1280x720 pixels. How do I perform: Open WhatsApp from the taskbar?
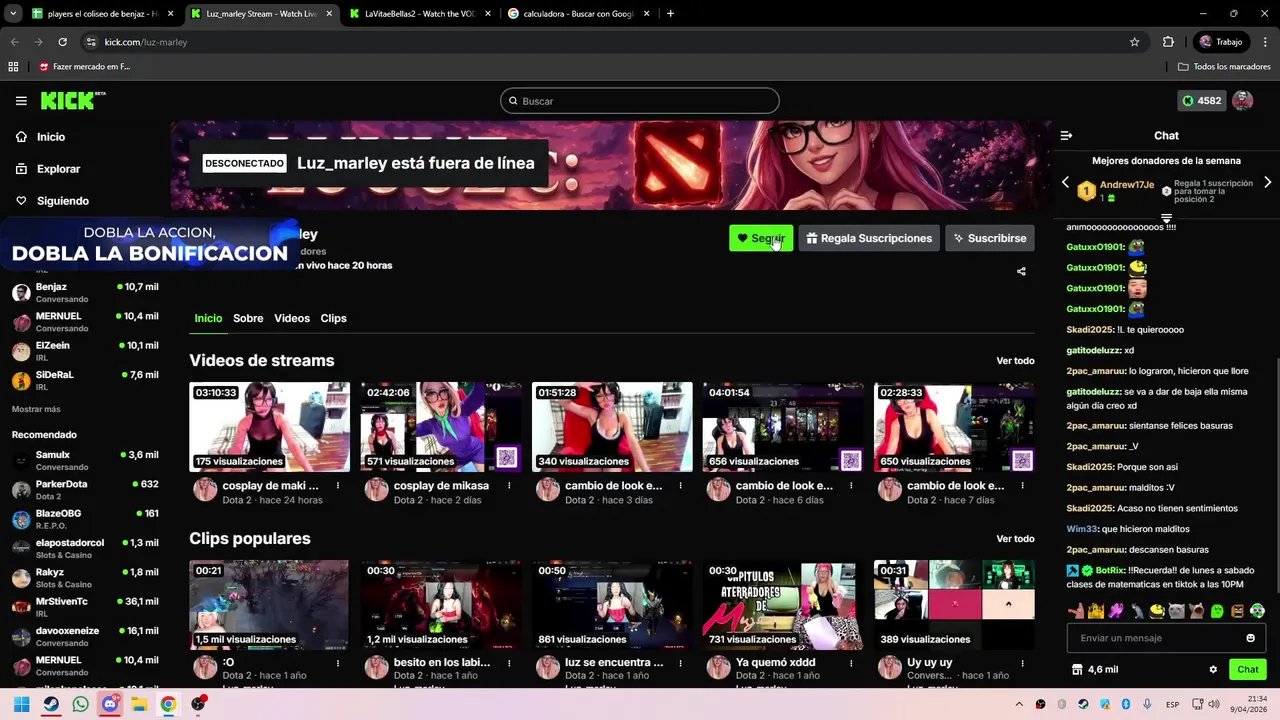click(x=80, y=704)
